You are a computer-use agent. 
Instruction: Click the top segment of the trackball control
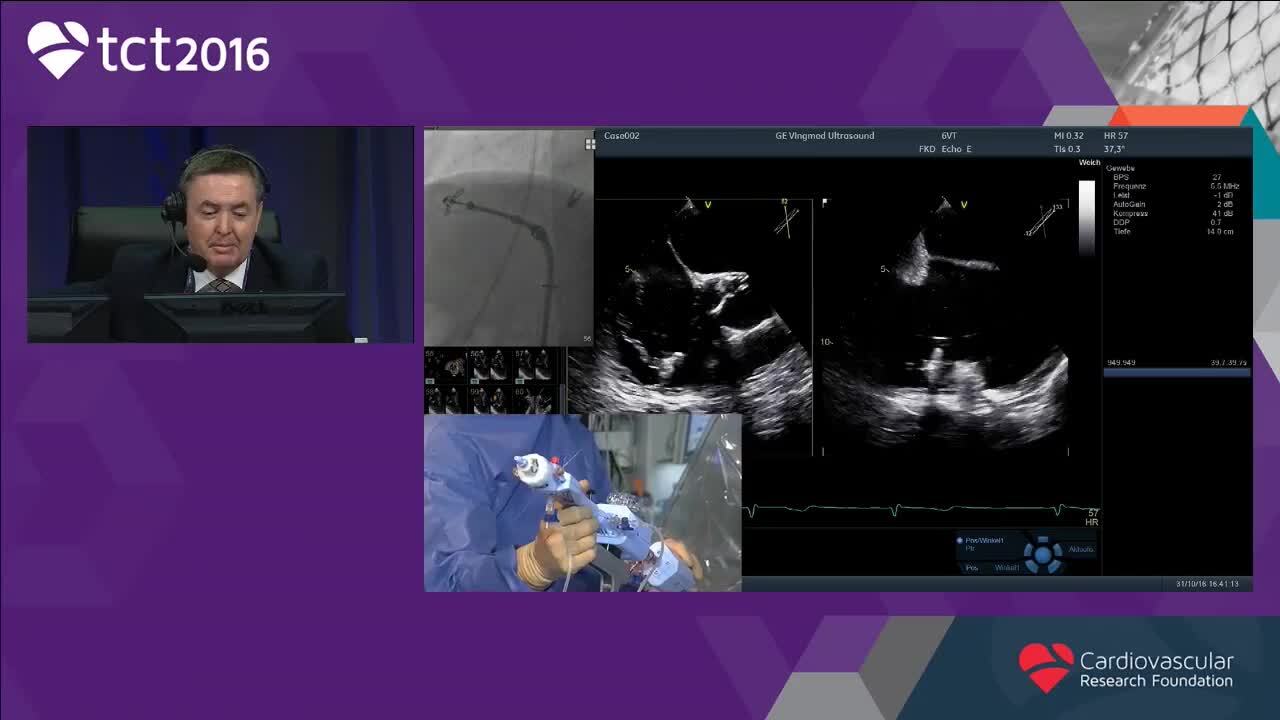point(1042,540)
